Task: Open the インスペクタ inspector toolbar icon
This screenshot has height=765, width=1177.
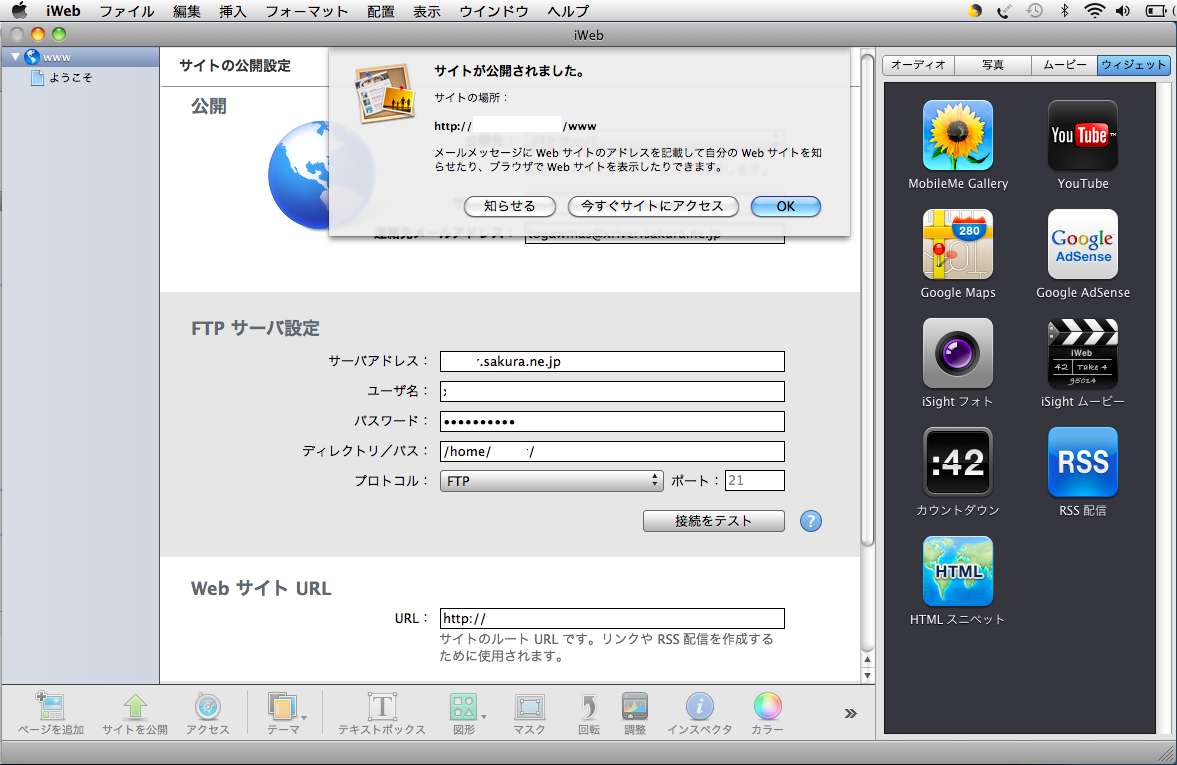Action: click(699, 708)
